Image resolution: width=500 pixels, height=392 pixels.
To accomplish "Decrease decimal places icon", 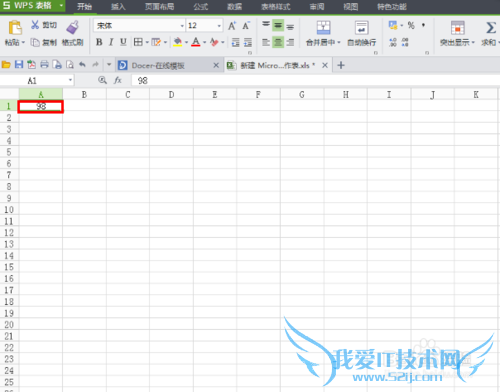I will click(x=405, y=42).
